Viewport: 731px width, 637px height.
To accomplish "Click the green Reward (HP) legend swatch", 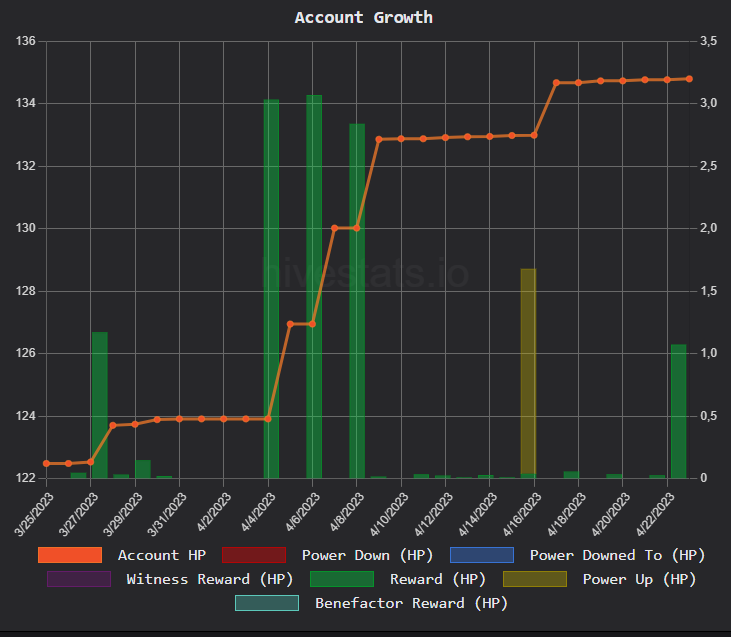I will pyautogui.click(x=342, y=579).
